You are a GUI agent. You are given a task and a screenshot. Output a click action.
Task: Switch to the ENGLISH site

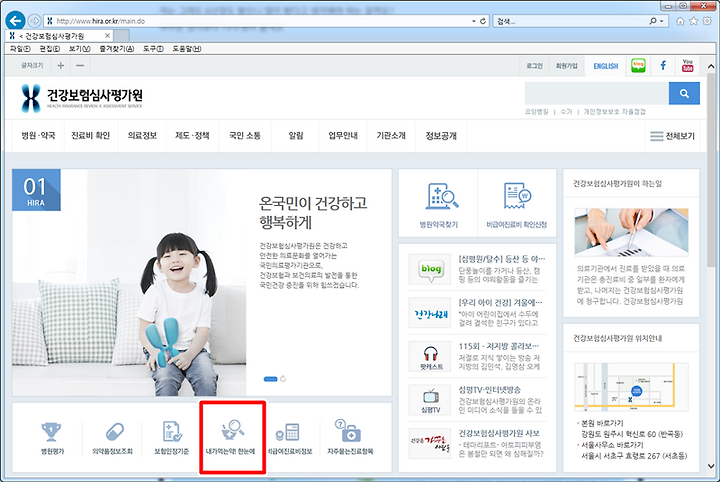[606, 66]
